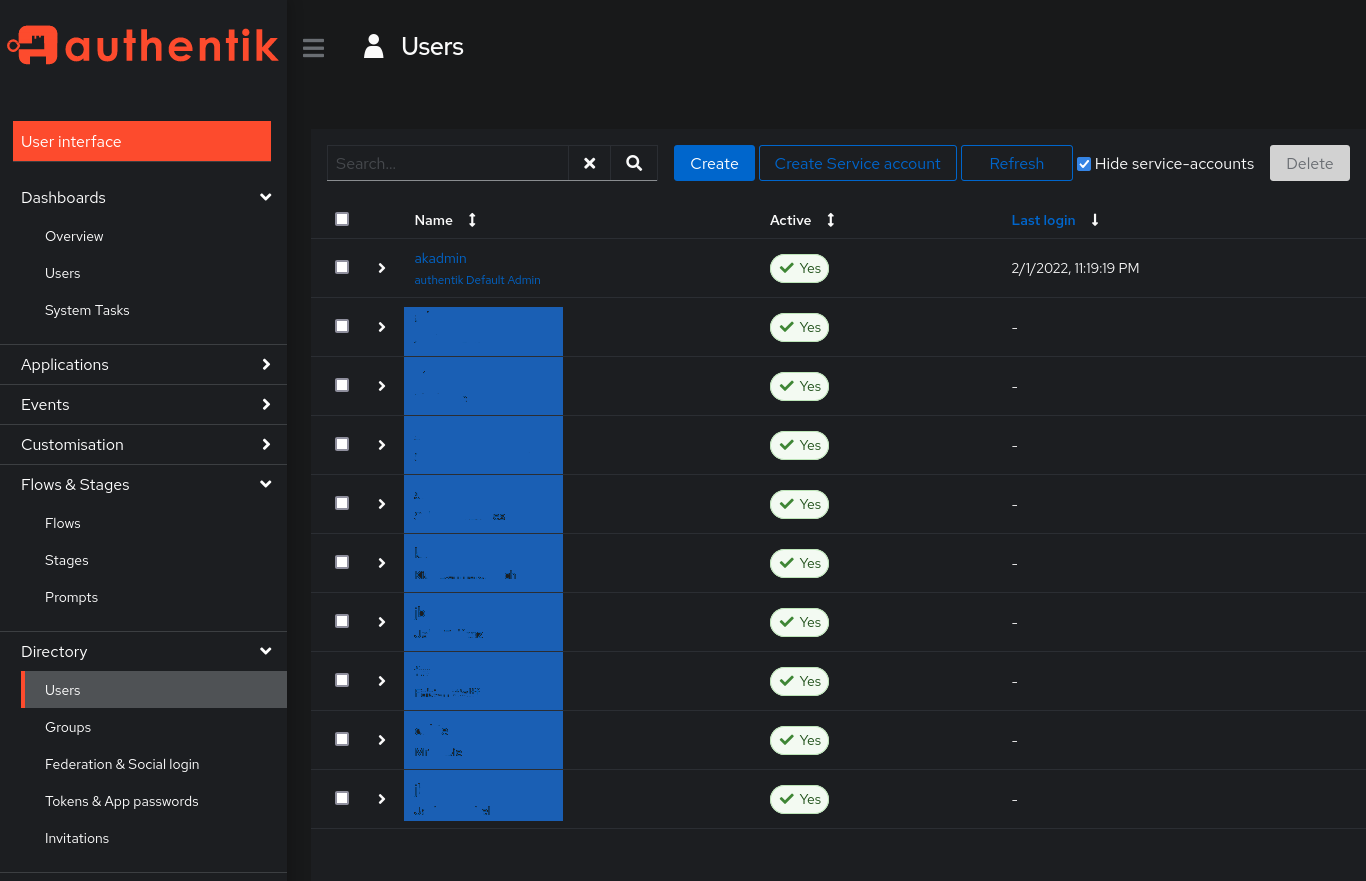Click into the Search input field
Screen dimensions: 1366x881
coord(447,163)
